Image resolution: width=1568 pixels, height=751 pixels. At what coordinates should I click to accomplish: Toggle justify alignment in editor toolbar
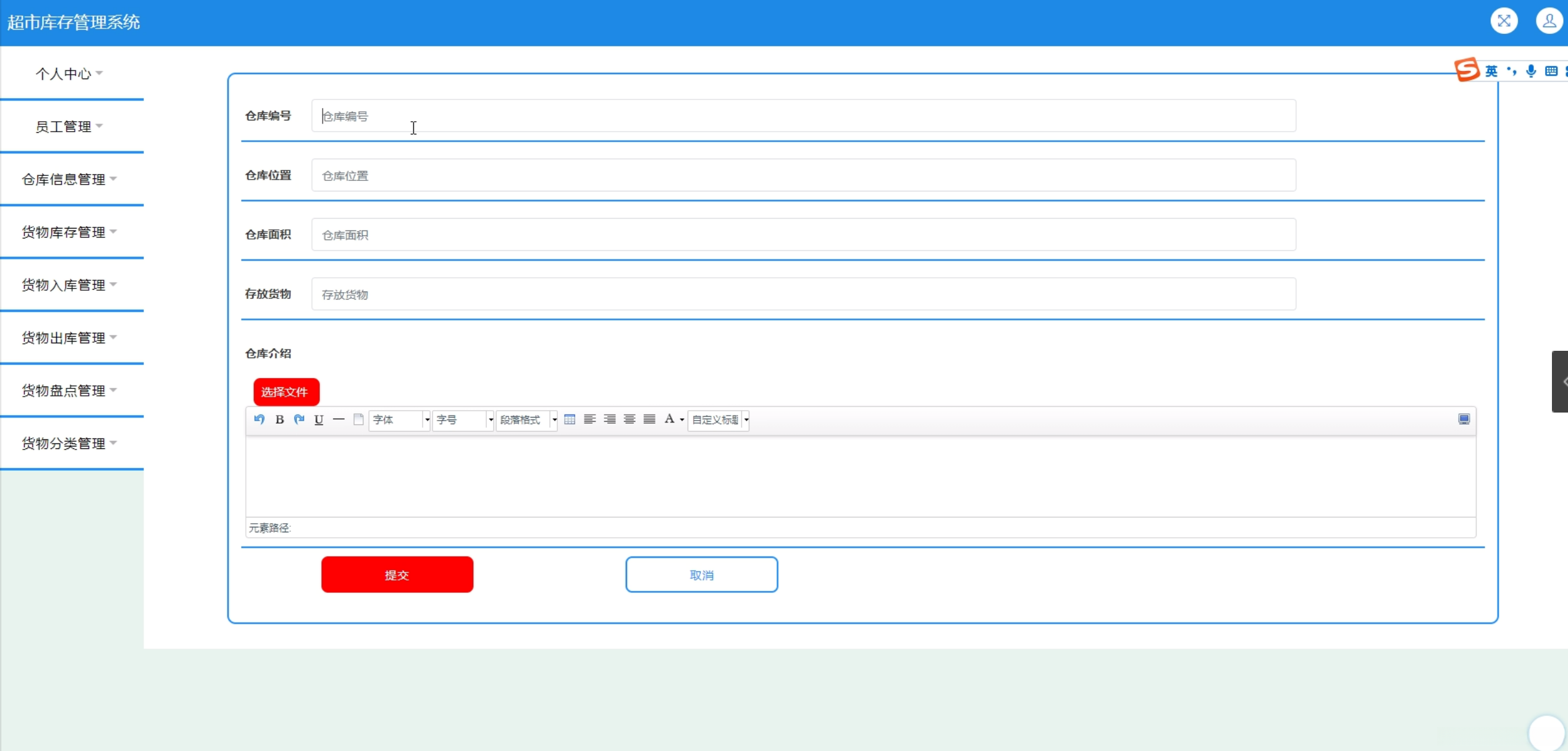point(649,419)
